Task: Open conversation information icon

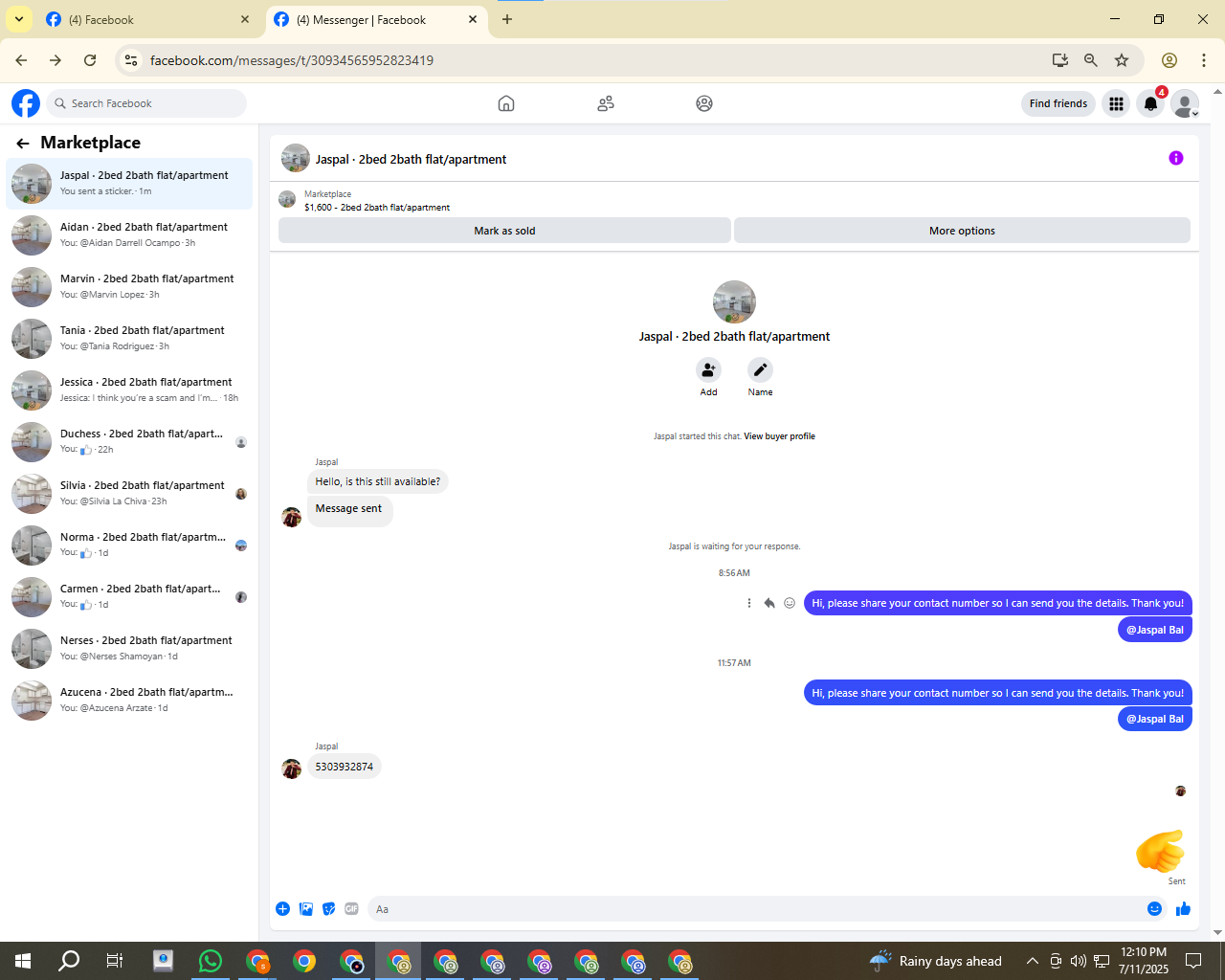Action: coord(1176,158)
